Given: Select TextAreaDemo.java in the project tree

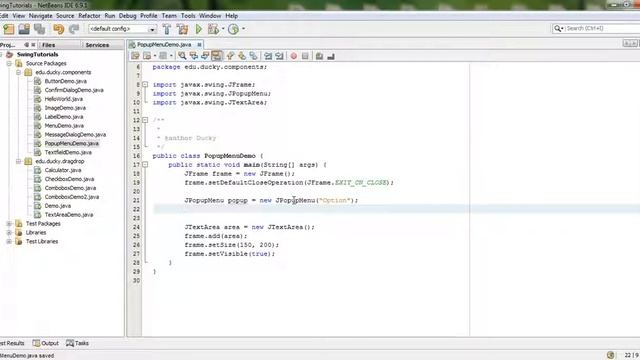Looking at the screenshot, I should point(69,215).
